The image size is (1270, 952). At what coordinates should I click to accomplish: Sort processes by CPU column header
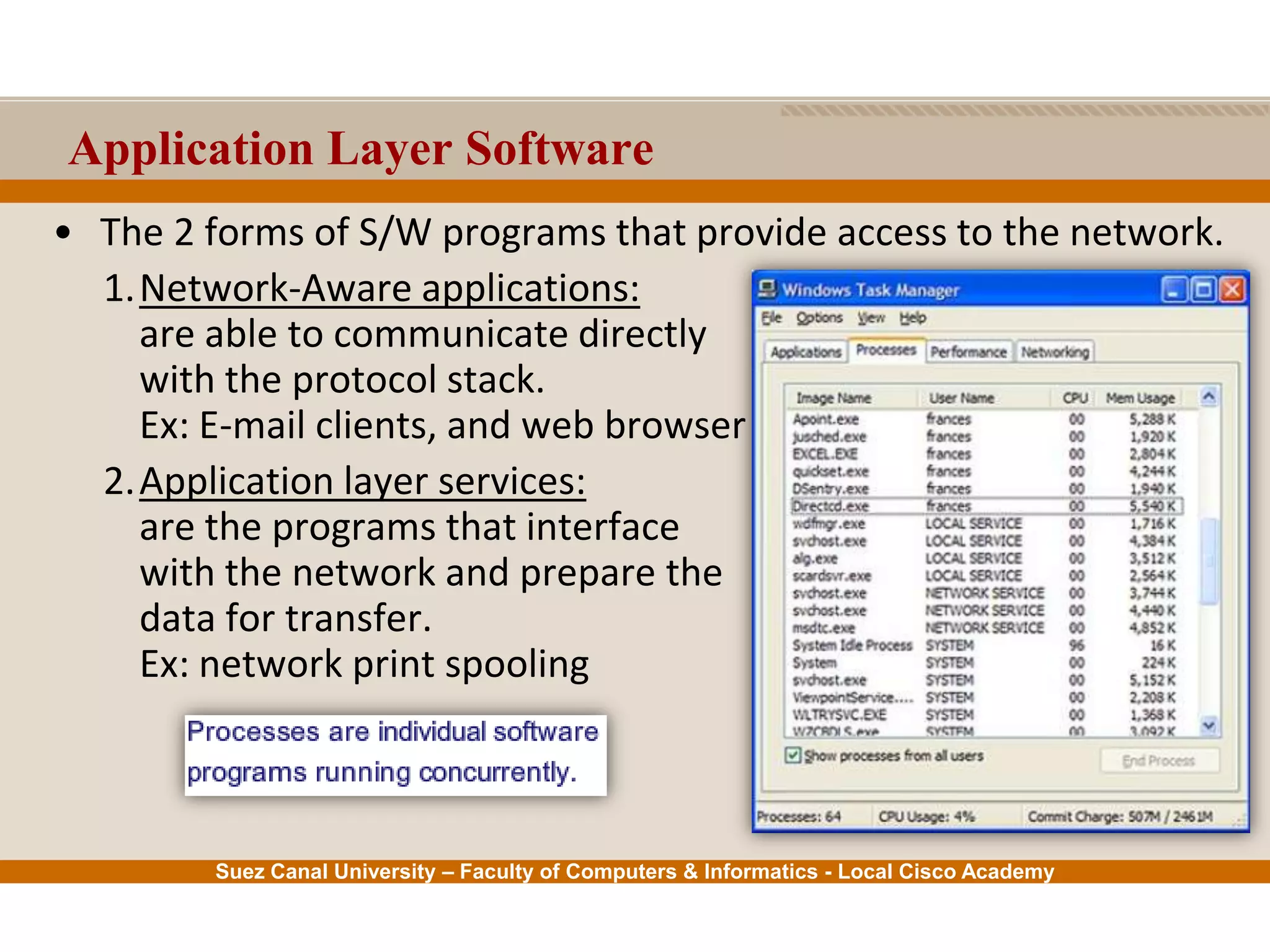(1075, 398)
